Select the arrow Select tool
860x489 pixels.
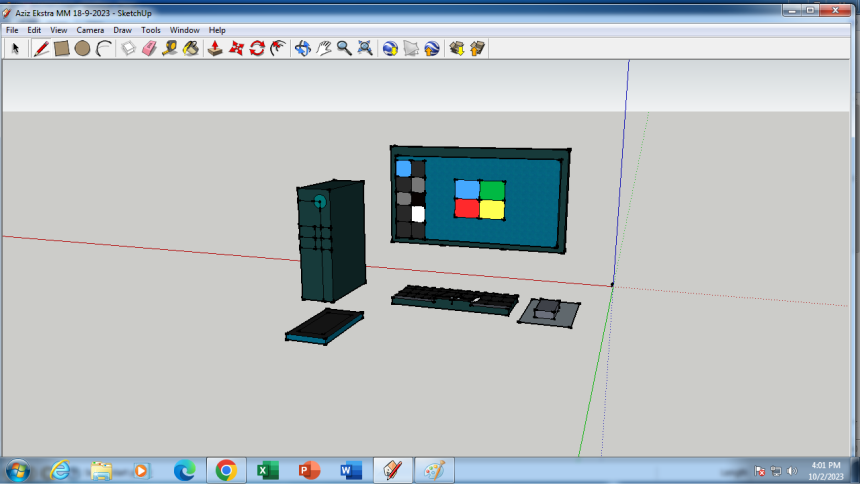pyautogui.click(x=14, y=48)
